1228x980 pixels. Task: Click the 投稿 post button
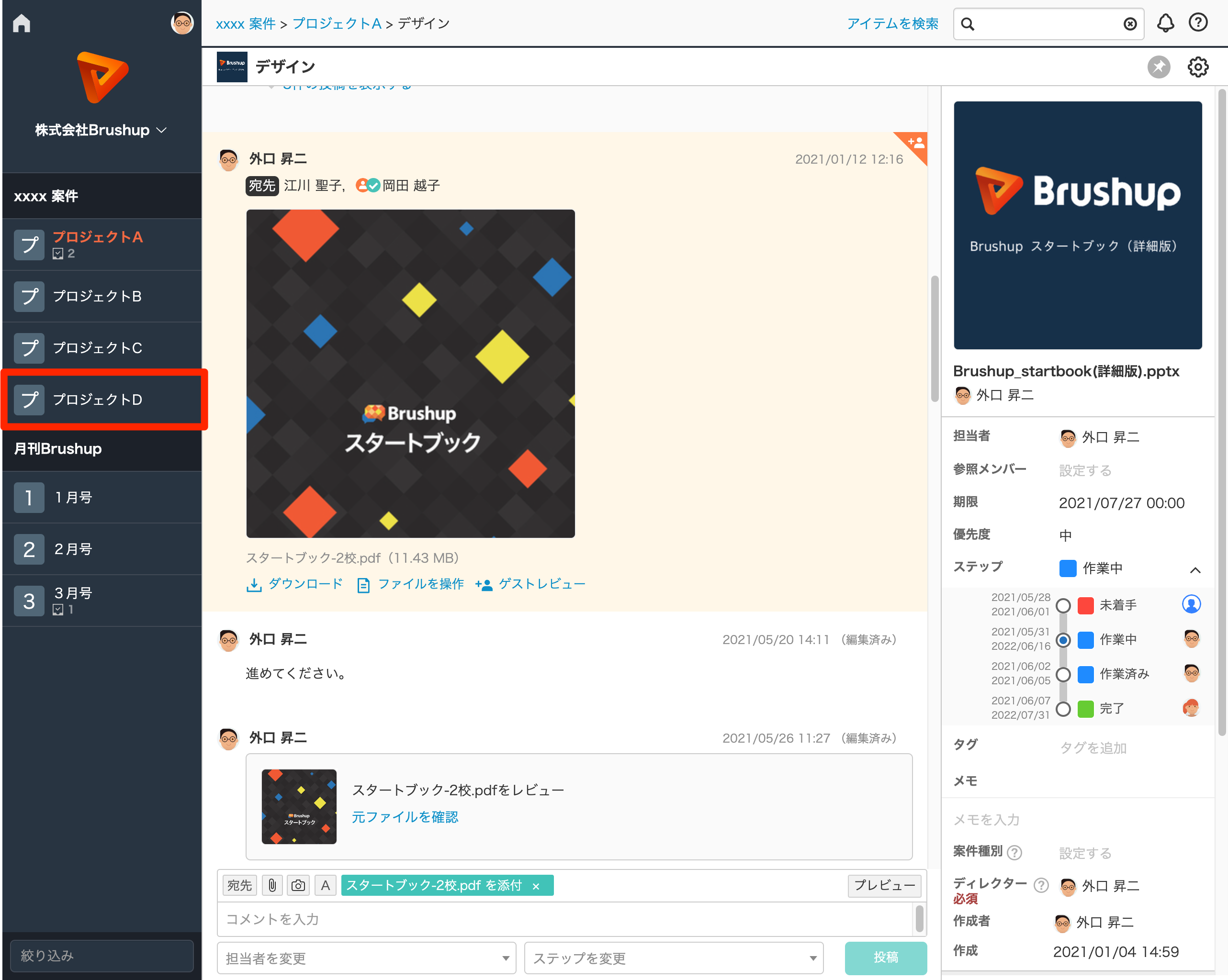(x=886, y=958)
